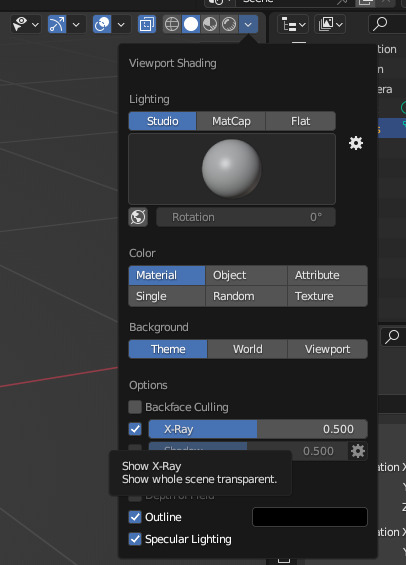The width and height of the screenshot is (406, 565).
Task: Open the Outliner editor type menu
Action: click(x=293, y=25)
